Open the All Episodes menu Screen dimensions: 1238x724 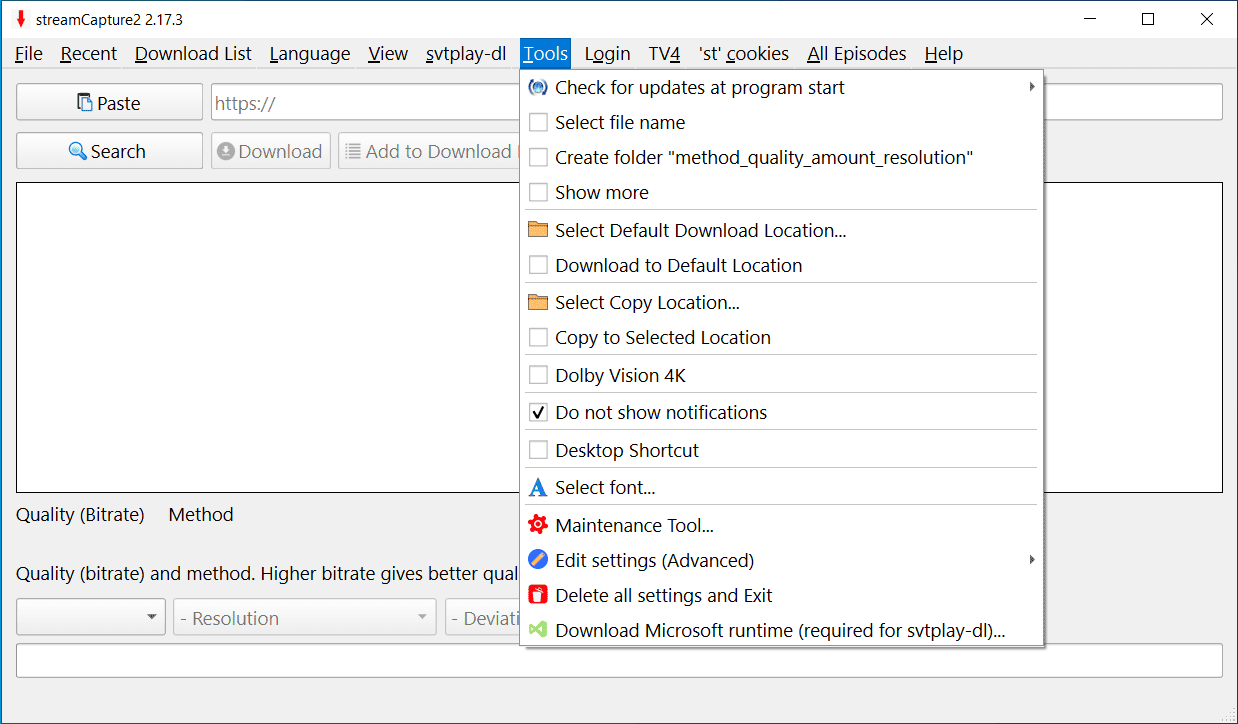point(856,54)
